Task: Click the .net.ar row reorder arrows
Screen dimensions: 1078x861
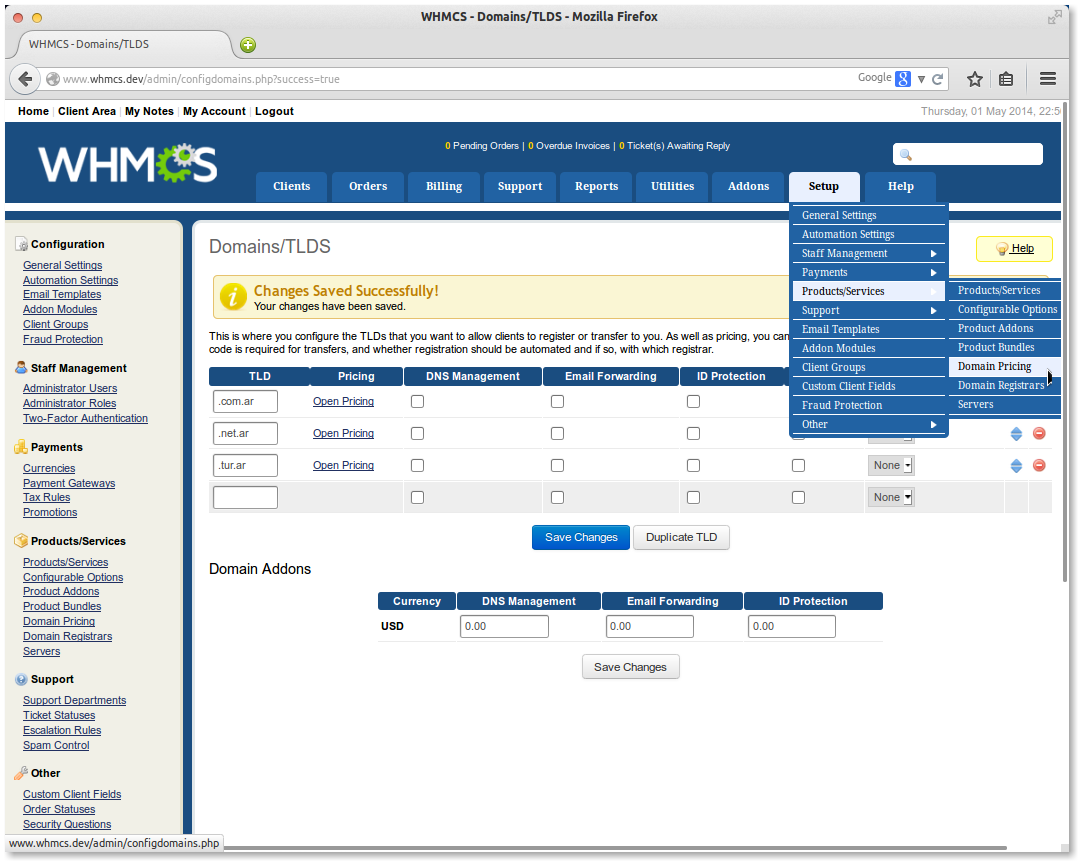Action: tap(1016, 434)
